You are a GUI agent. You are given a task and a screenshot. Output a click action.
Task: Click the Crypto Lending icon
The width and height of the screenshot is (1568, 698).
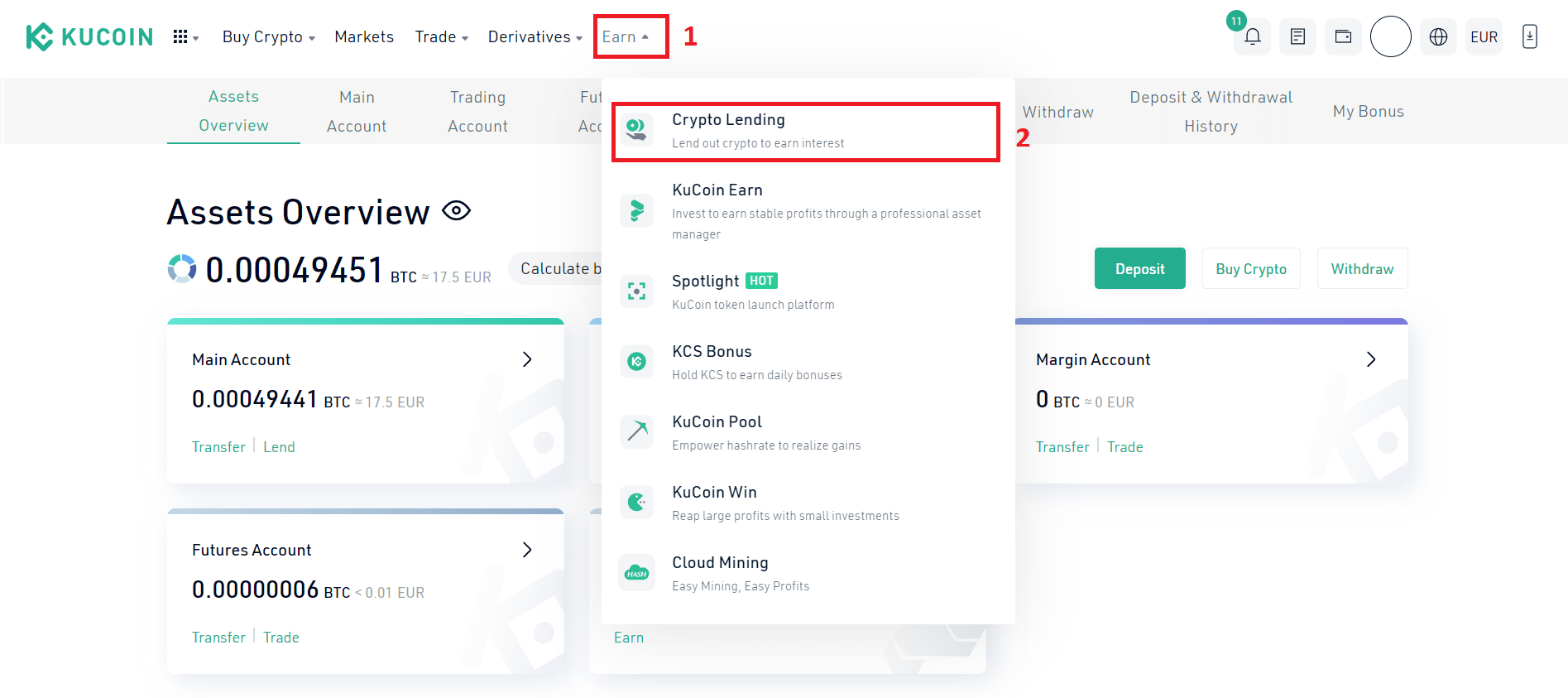click(x=636, y=129)
